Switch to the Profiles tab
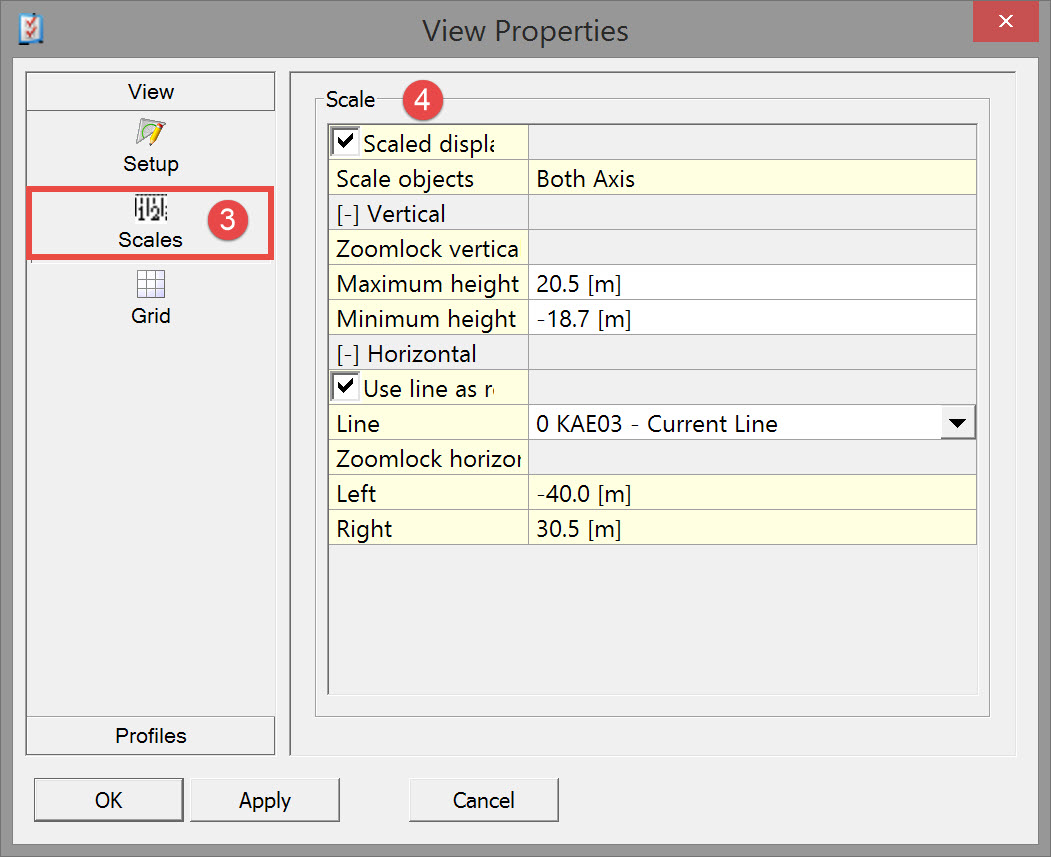Image resolution: width=1051 pixels, height=857 pixels. [150, 736]
